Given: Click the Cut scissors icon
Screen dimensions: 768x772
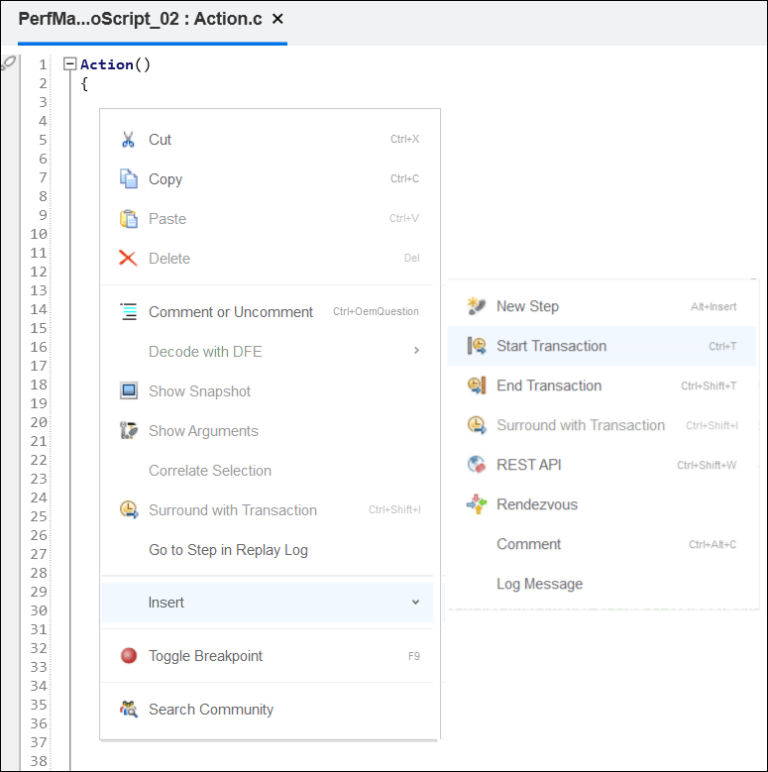Looking at the screenshot, I should pos(128,140).
